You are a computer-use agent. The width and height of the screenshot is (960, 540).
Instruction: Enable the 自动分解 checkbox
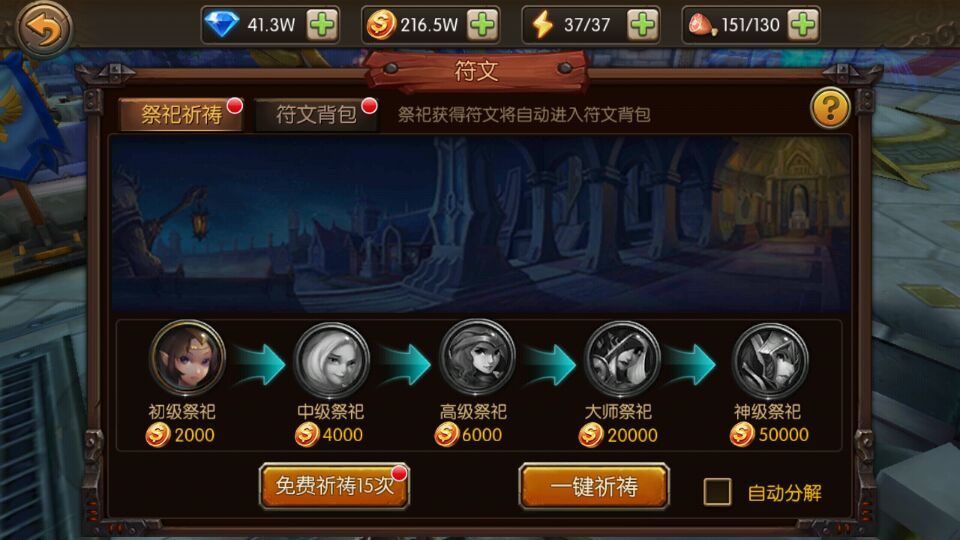pyautogui.click(x=717, y=492)
